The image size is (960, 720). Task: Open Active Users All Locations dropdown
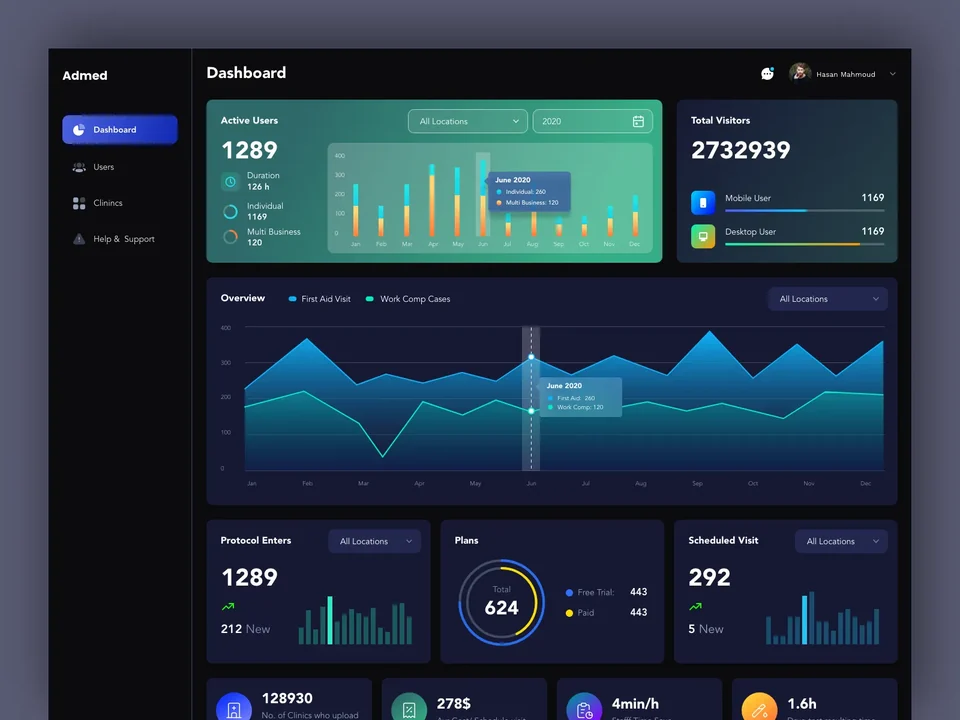point(468,121)
